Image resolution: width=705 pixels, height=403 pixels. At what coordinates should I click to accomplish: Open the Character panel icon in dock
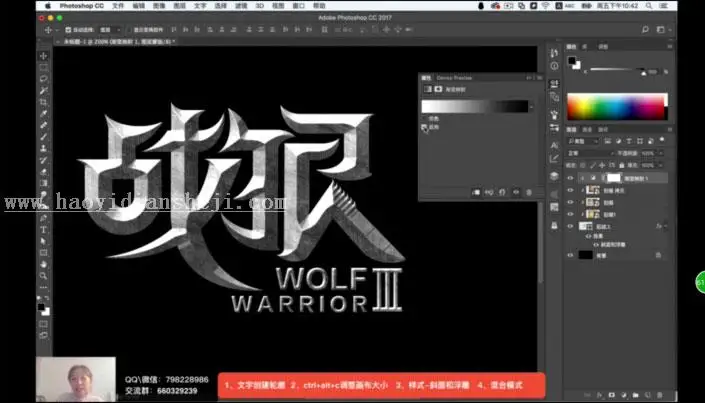(x=554, y=145)
